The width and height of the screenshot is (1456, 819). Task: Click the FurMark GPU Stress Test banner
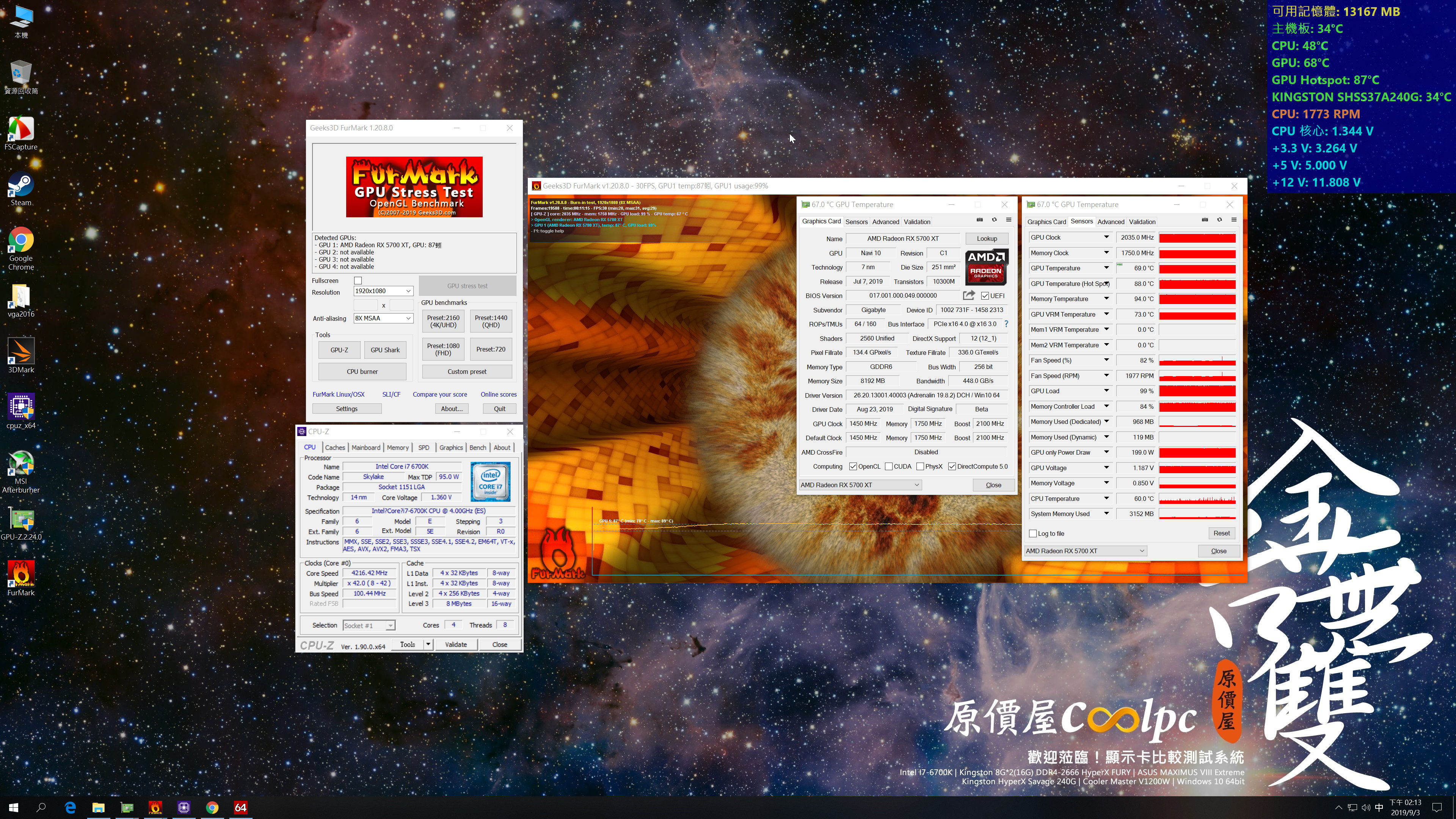pyautogui.click(x=414, y=187)
